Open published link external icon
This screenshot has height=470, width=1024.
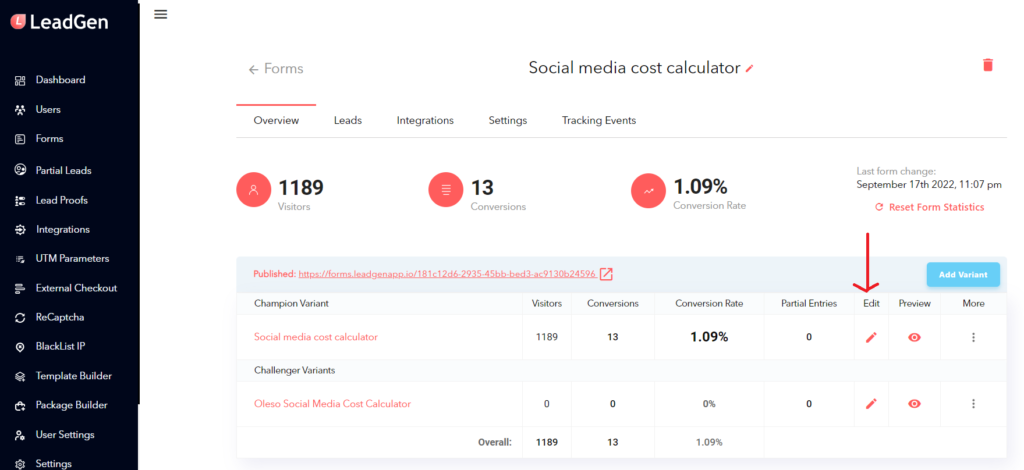coord(607,274)
